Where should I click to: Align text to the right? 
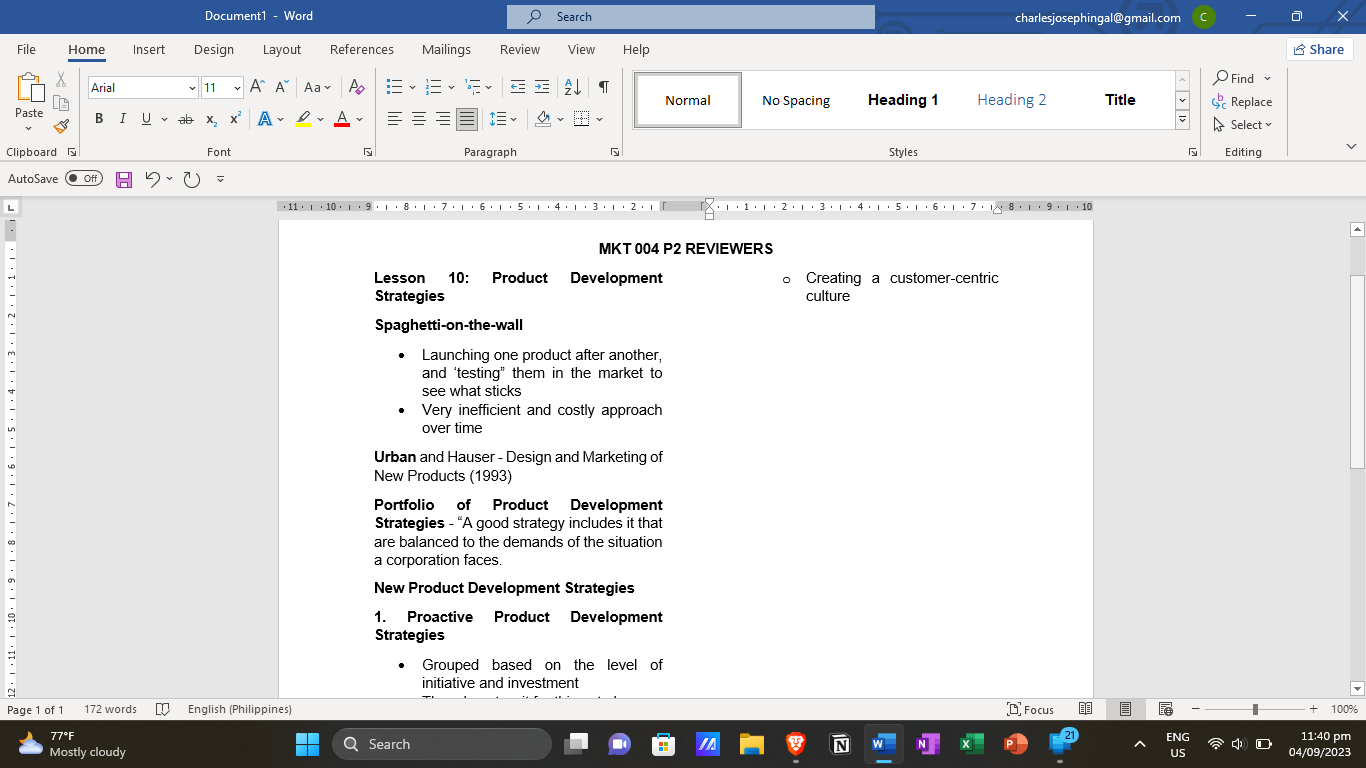443,119
